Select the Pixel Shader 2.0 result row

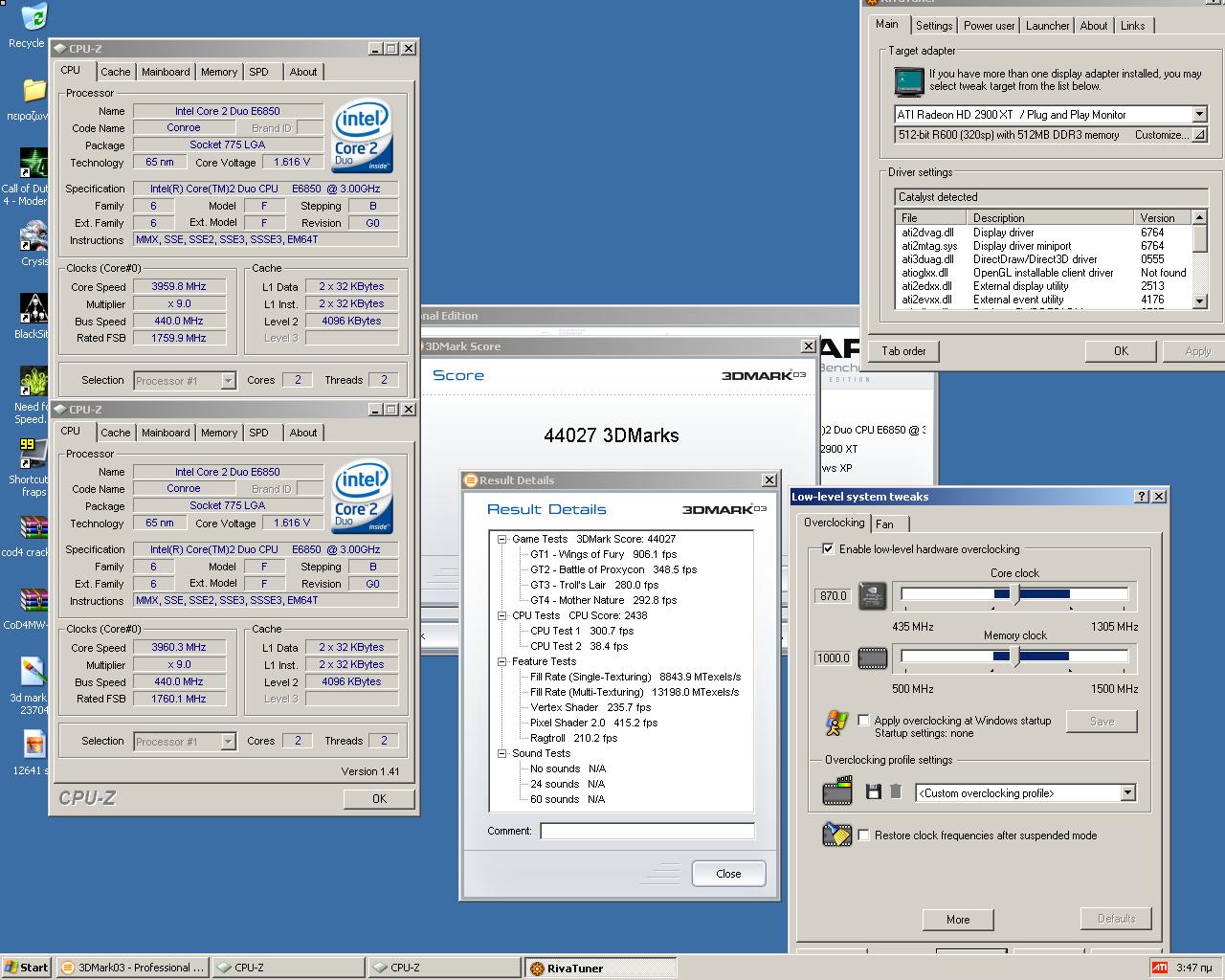coord(594,723)
